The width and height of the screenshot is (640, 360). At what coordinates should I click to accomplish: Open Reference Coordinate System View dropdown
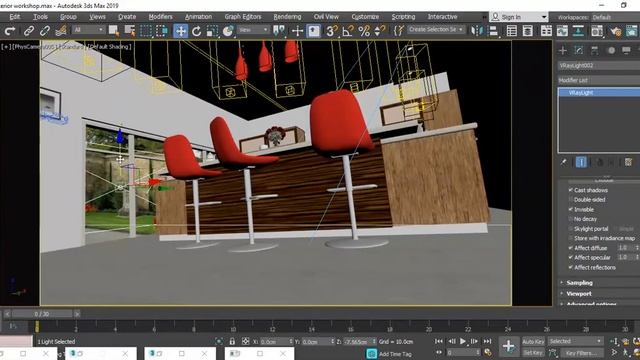[x=253, y=30]
